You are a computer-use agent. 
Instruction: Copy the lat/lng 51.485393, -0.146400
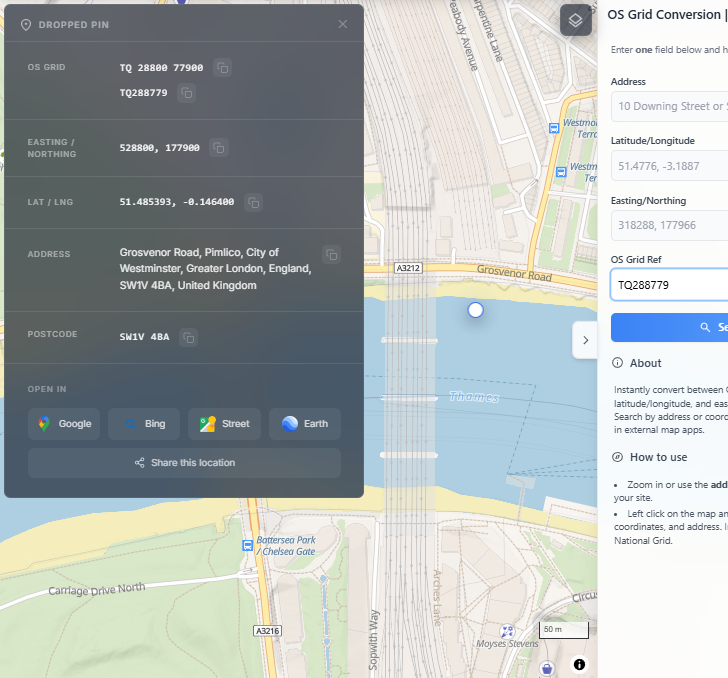point(254,202)
